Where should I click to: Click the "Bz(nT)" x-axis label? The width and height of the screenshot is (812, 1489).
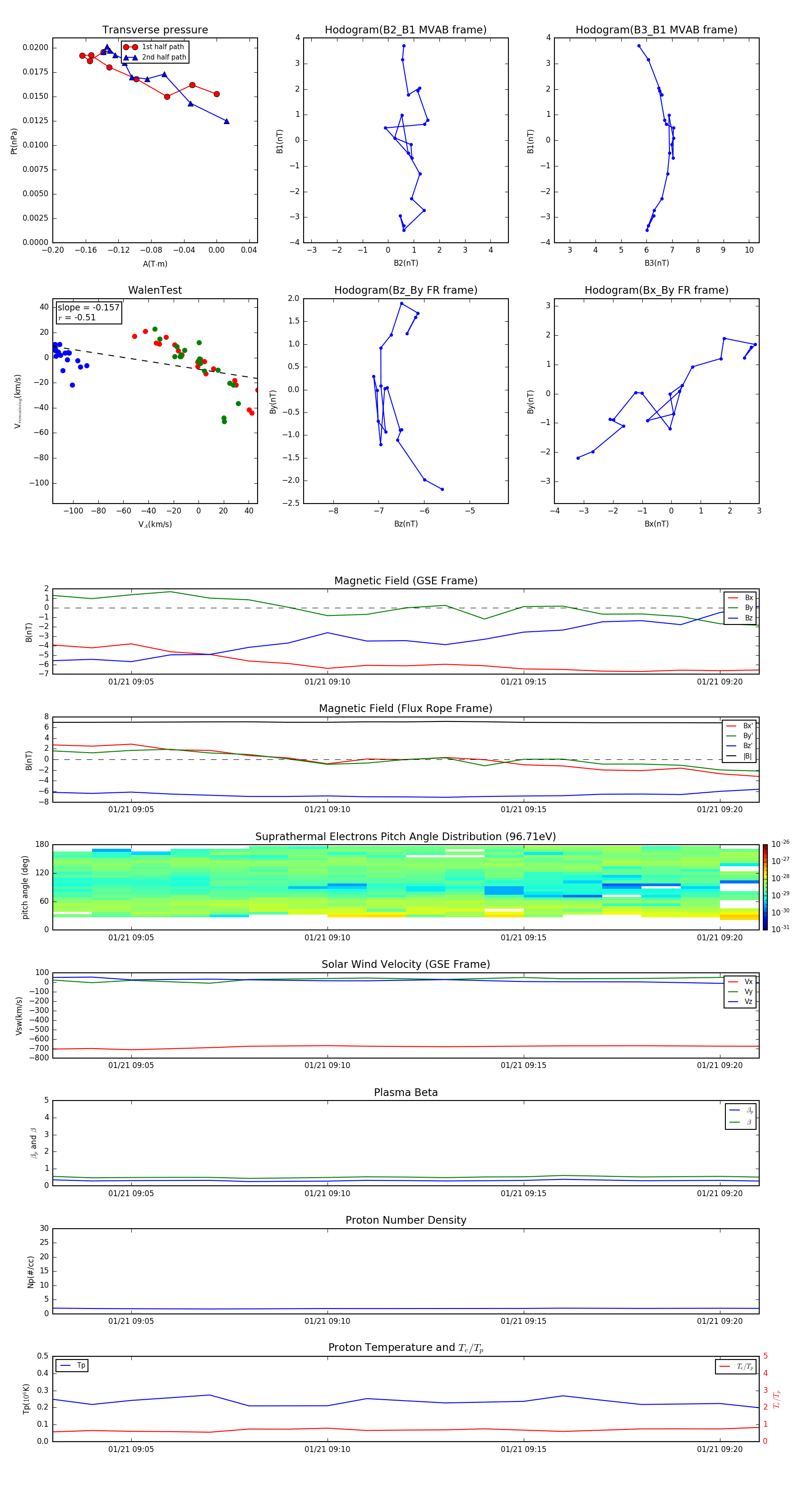[x=406, y=524]
